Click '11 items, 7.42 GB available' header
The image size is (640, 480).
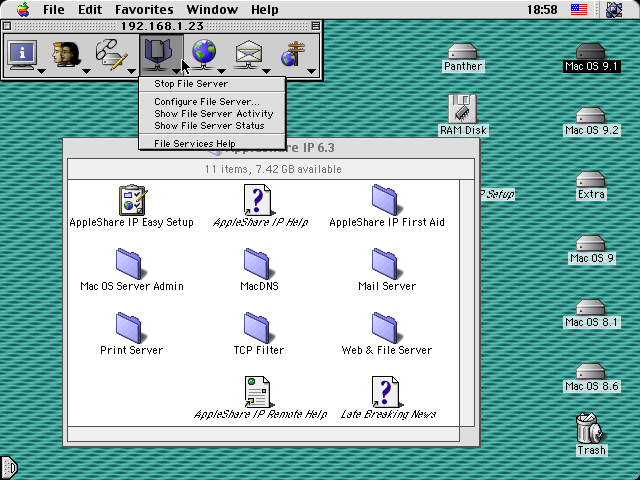(x=271, y=169)
